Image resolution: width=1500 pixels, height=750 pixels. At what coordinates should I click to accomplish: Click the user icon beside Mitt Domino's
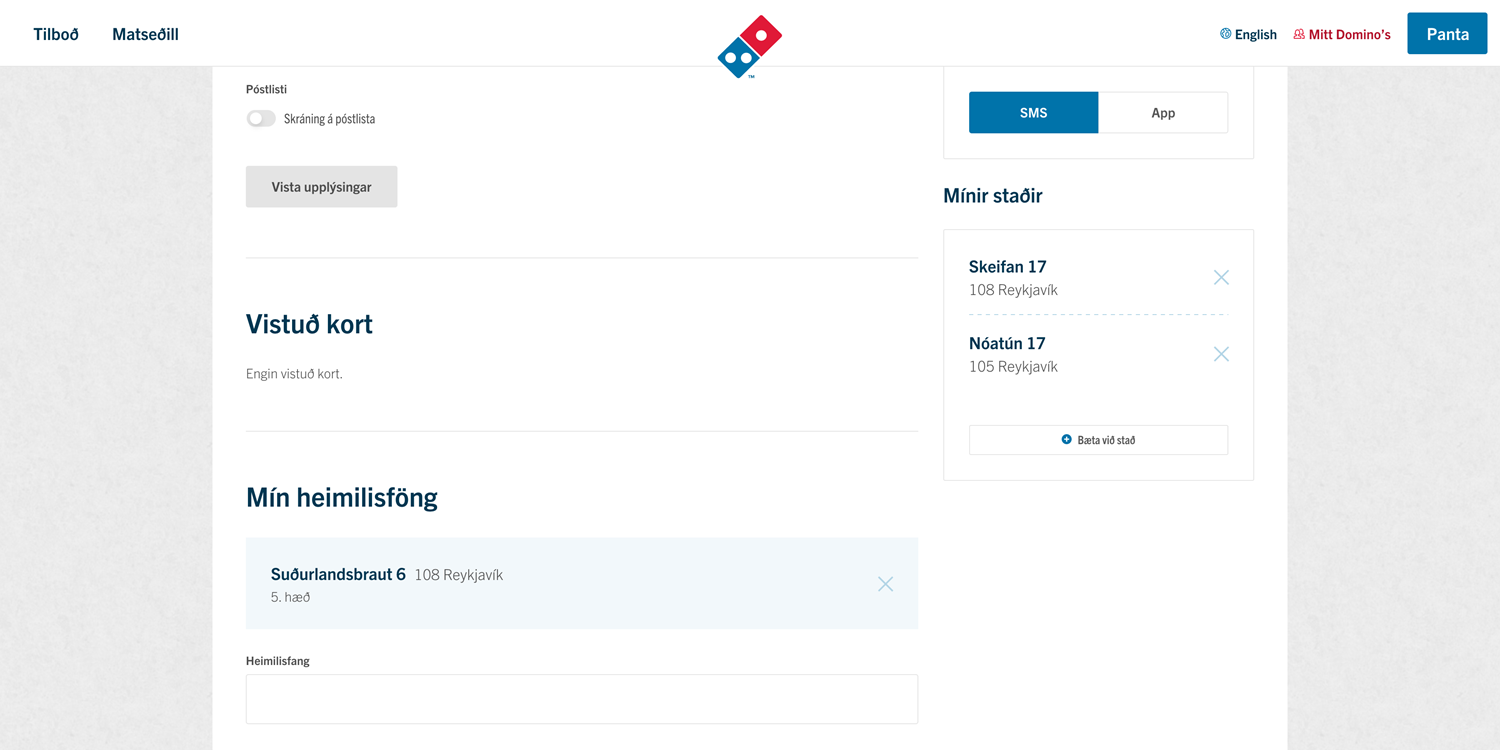click(x=1297, y=33)
